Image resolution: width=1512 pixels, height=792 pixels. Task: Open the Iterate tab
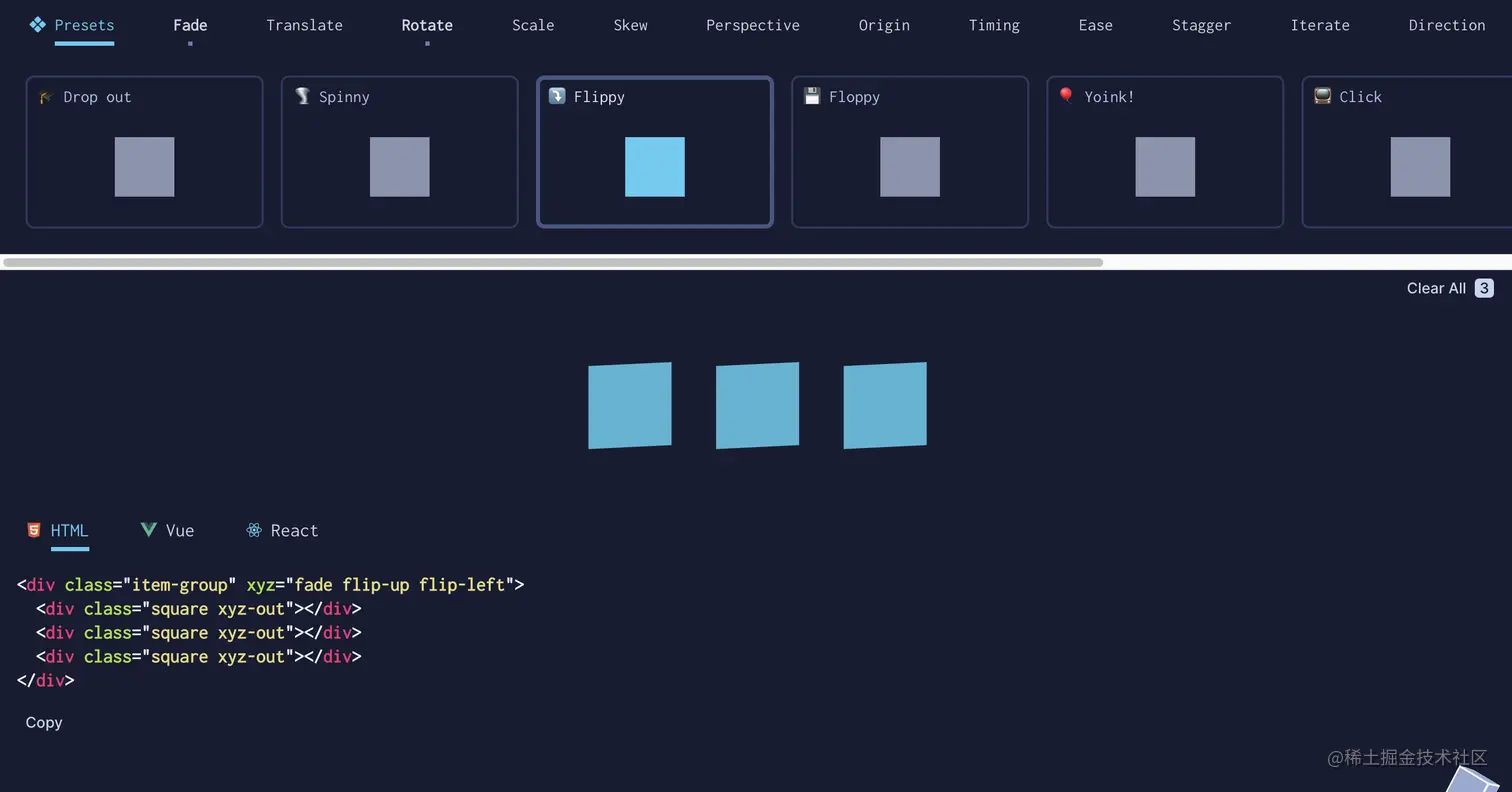(1320, 25)
